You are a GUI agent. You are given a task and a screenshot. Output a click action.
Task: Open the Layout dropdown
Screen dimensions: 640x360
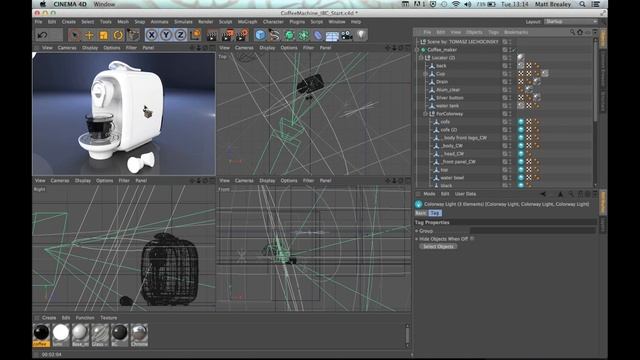(x=571, y=22)
